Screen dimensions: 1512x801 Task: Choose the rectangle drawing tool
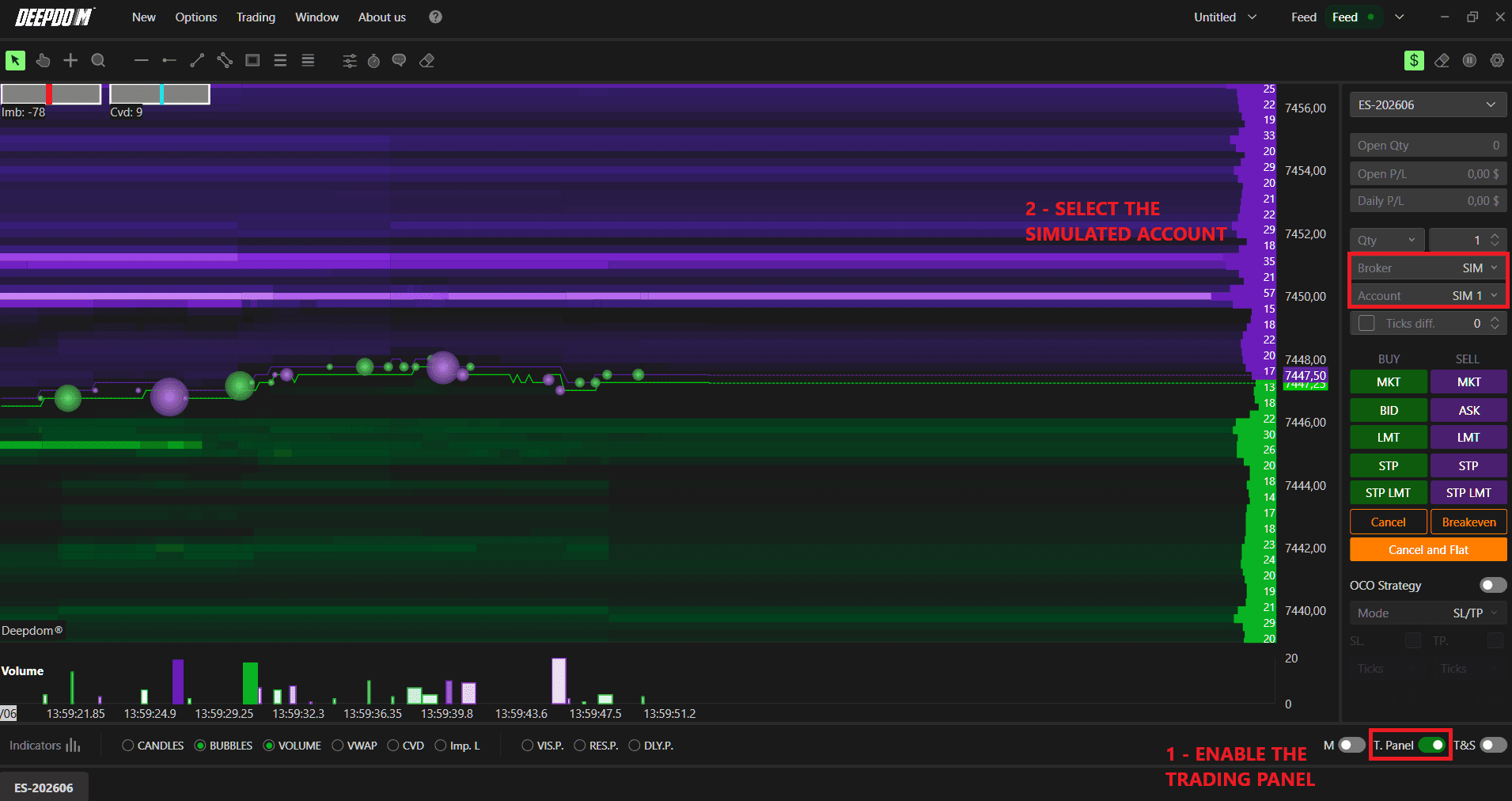pos(252,60)
